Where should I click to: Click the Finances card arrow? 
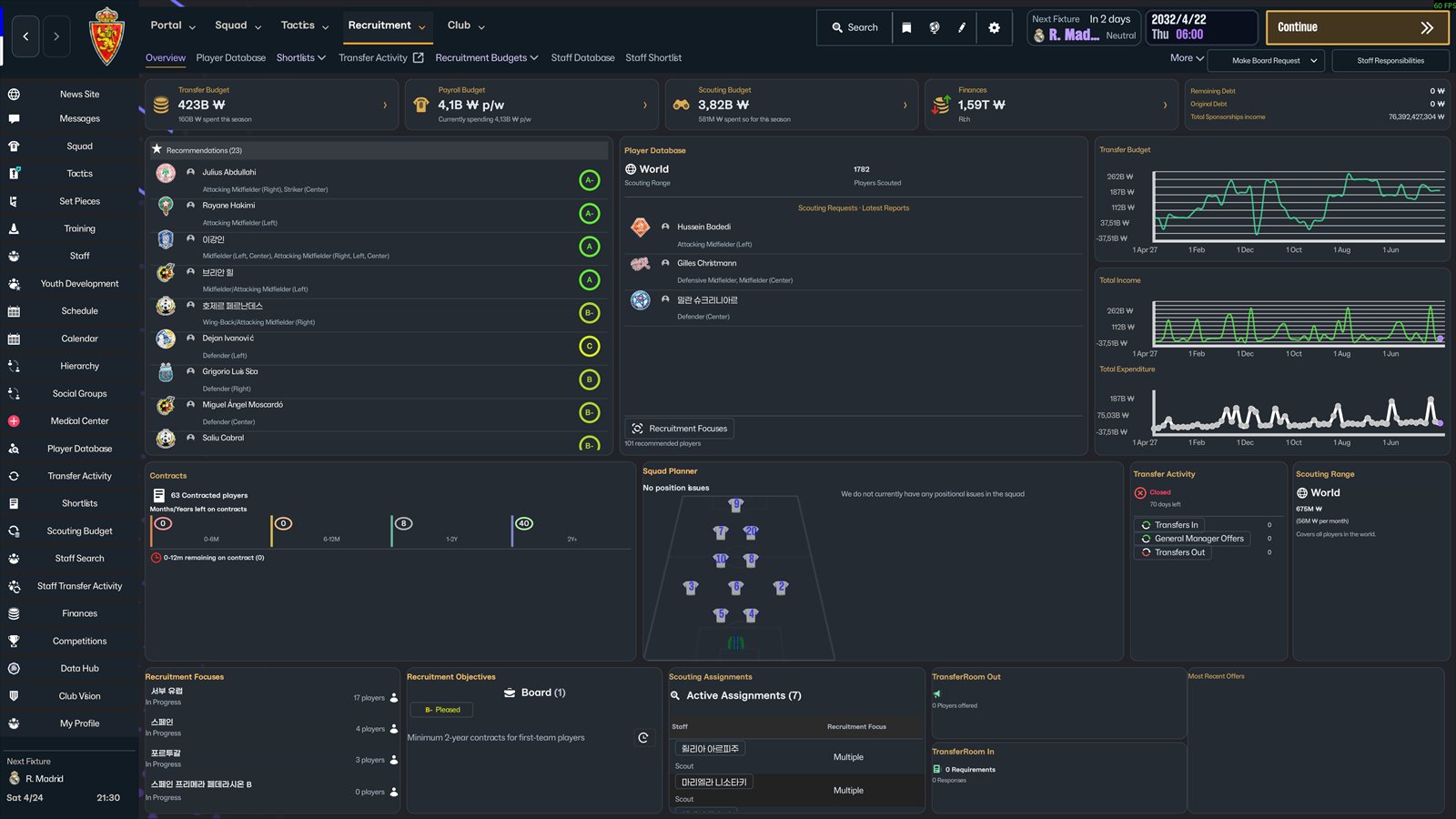click(1165, 106)
